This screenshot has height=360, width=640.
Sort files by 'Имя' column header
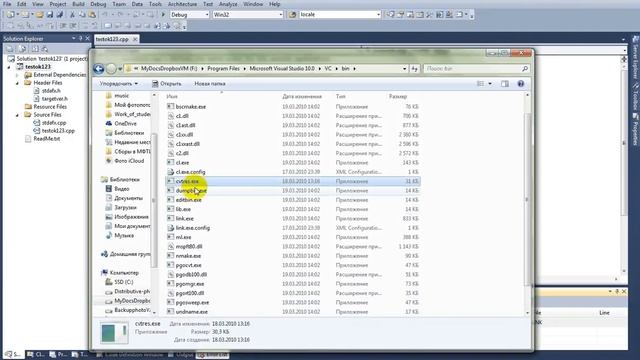pyautogui.click(x=172, y=97)
